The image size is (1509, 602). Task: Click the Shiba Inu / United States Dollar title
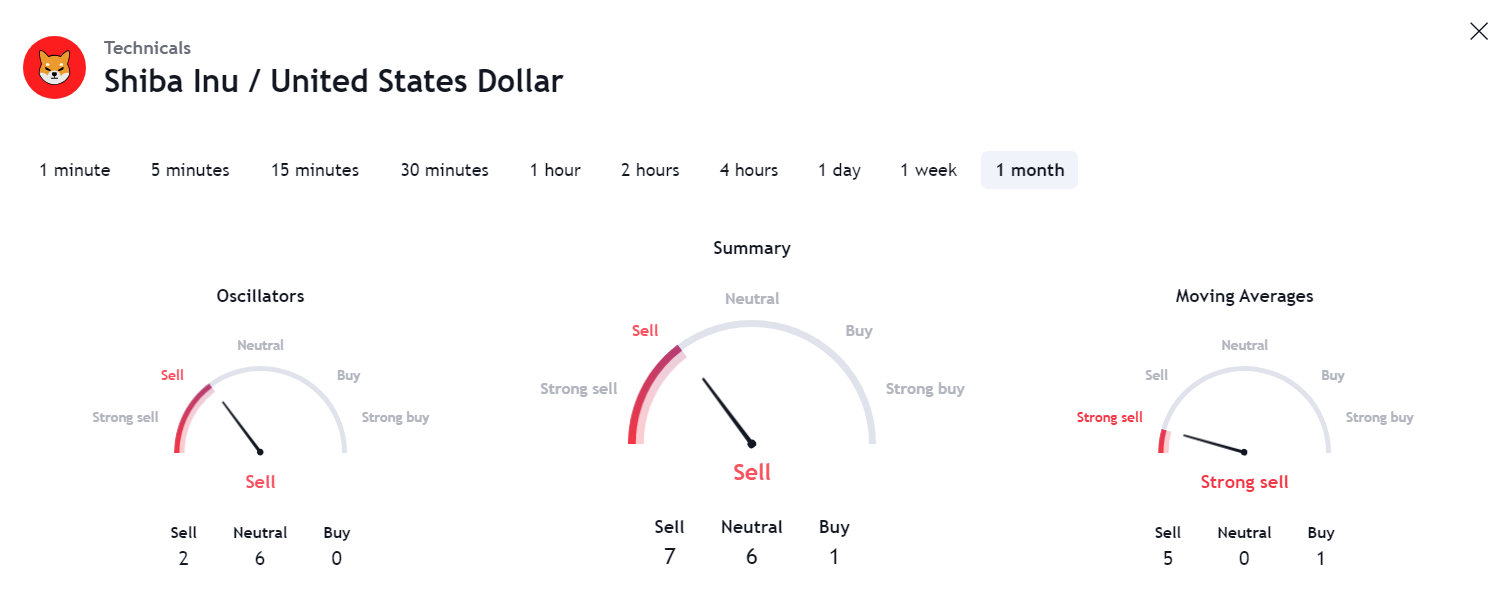click(334, 81)
